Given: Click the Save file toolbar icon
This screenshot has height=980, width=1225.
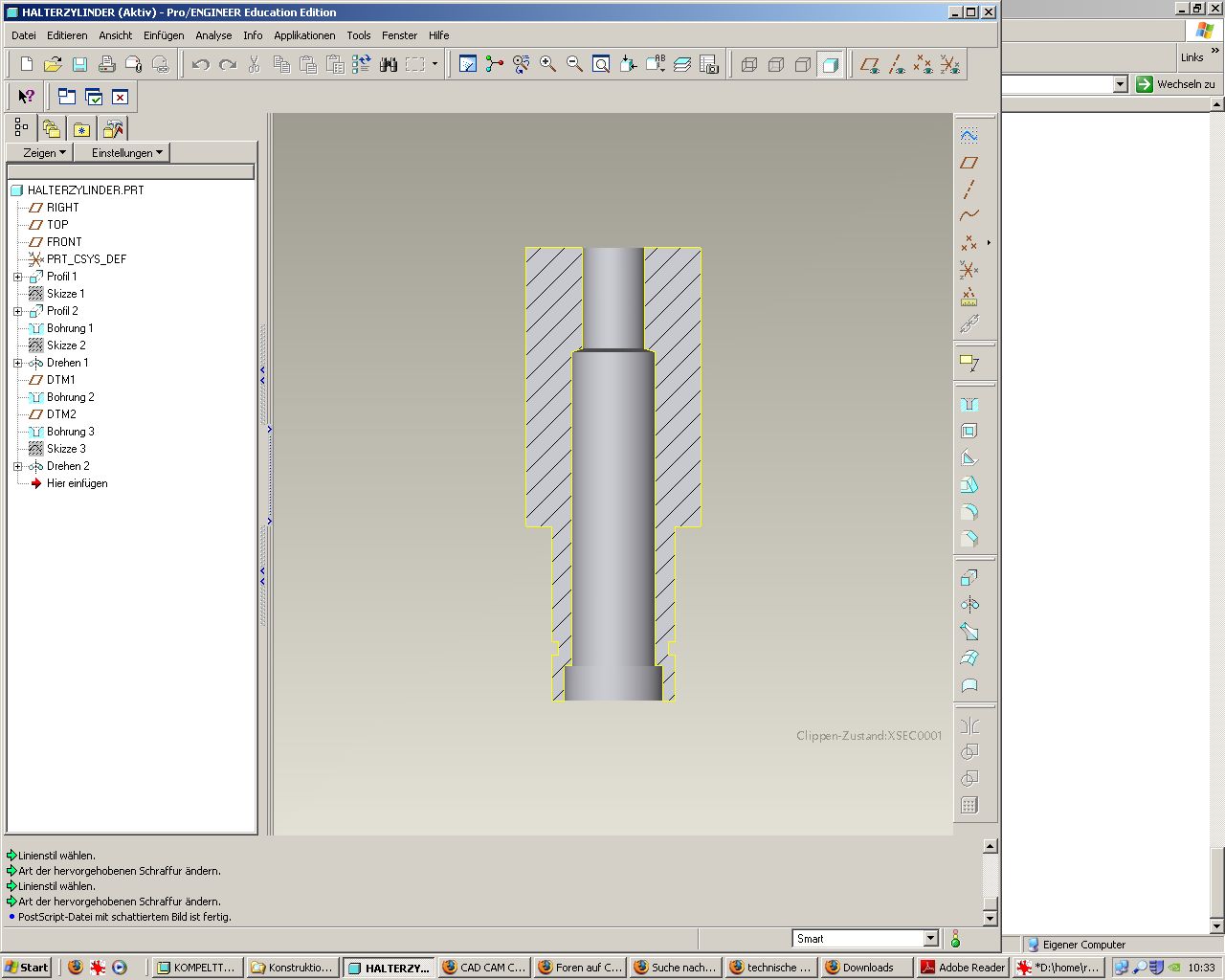Looking at the screenshot, I should [80, 65].
